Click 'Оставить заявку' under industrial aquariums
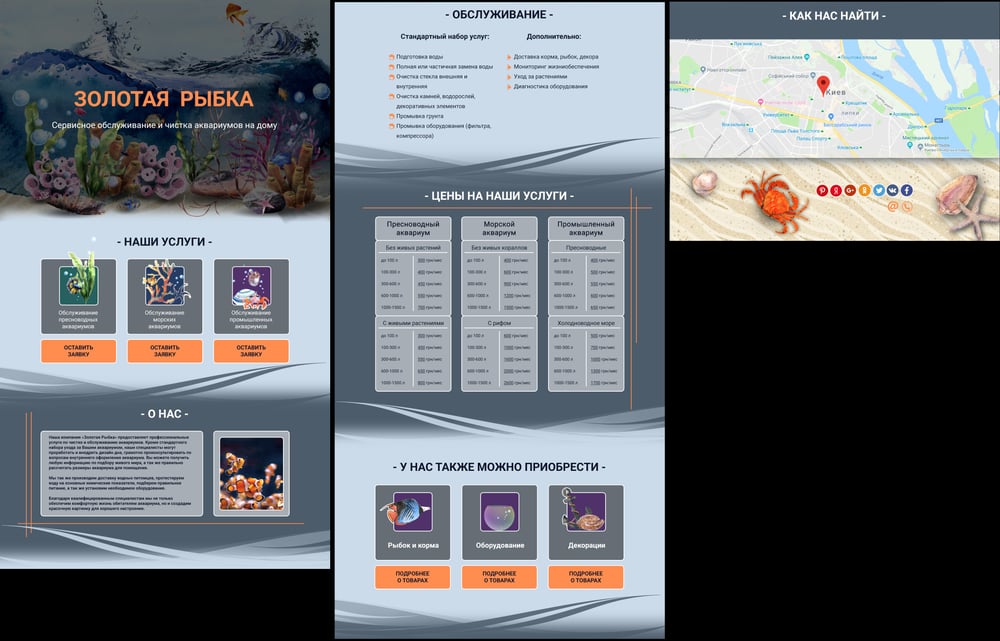The image size is (1000, 641). tap(251, 351)
